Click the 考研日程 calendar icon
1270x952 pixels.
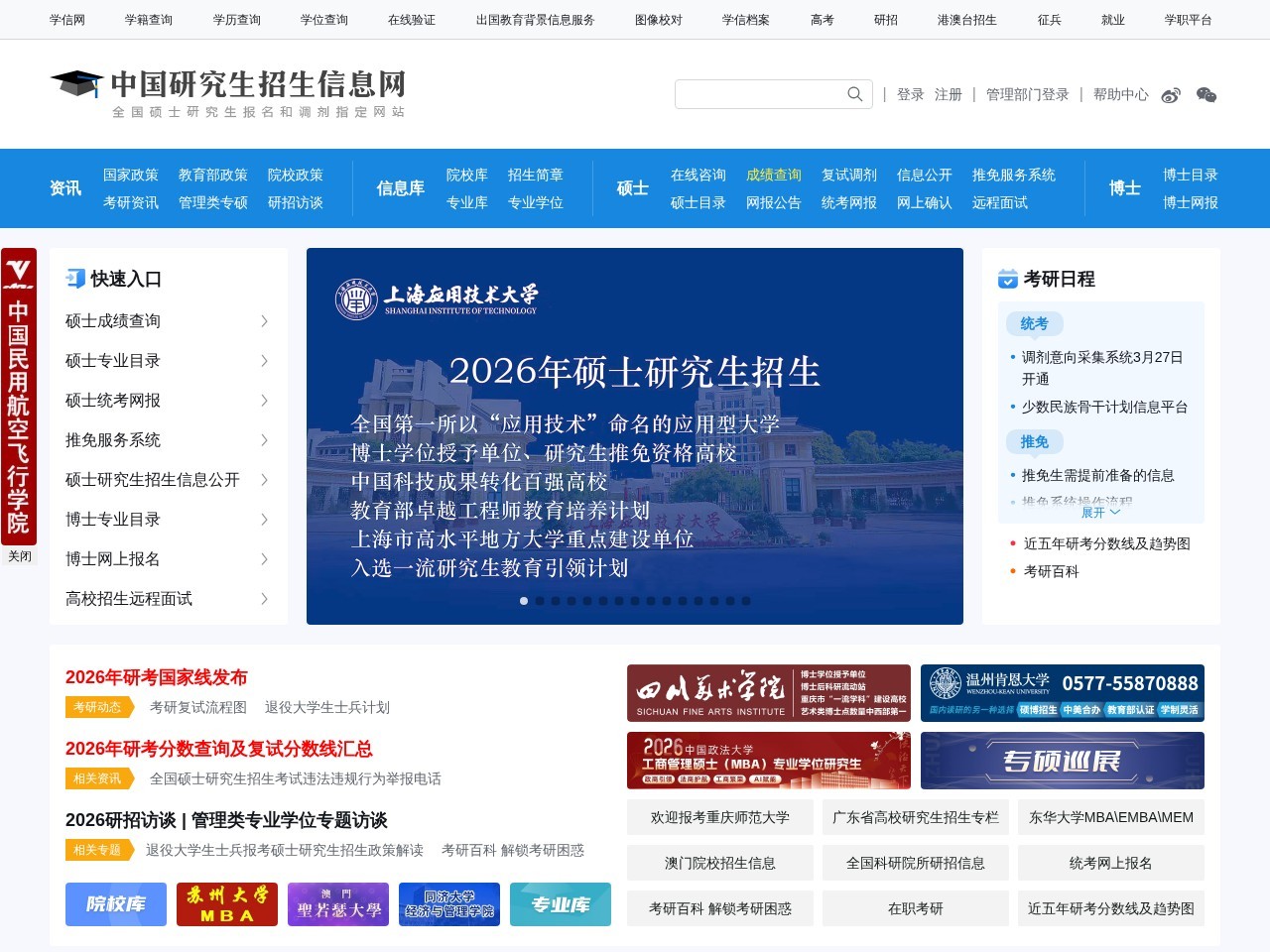click(x=1007, y=279)
